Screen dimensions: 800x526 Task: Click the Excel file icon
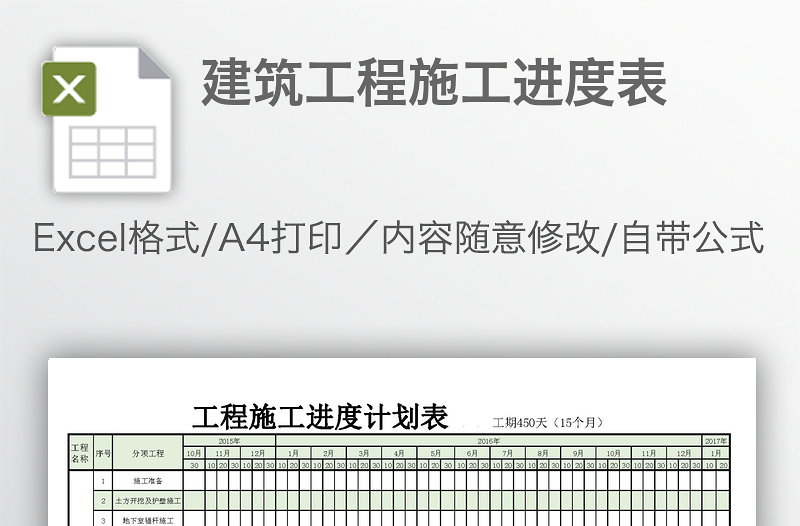pos(107,119)
